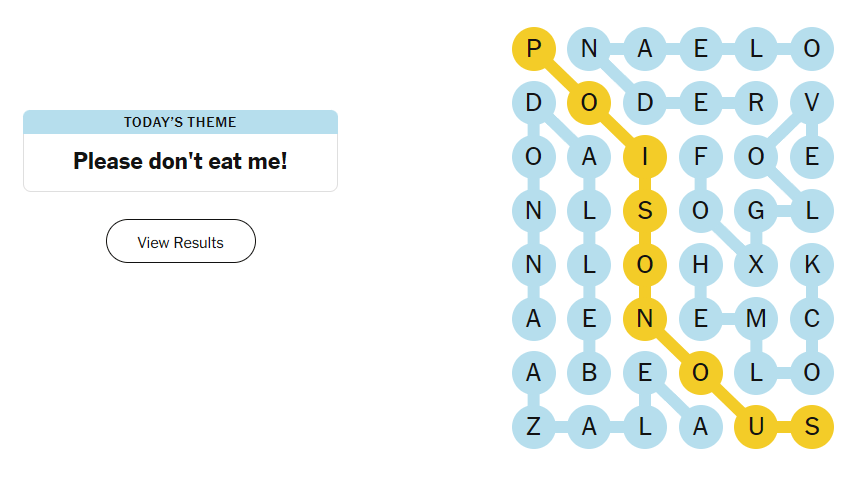Tap the letter C circle
The width and height of the screenshot is (862, 477).
click(812, 319)
